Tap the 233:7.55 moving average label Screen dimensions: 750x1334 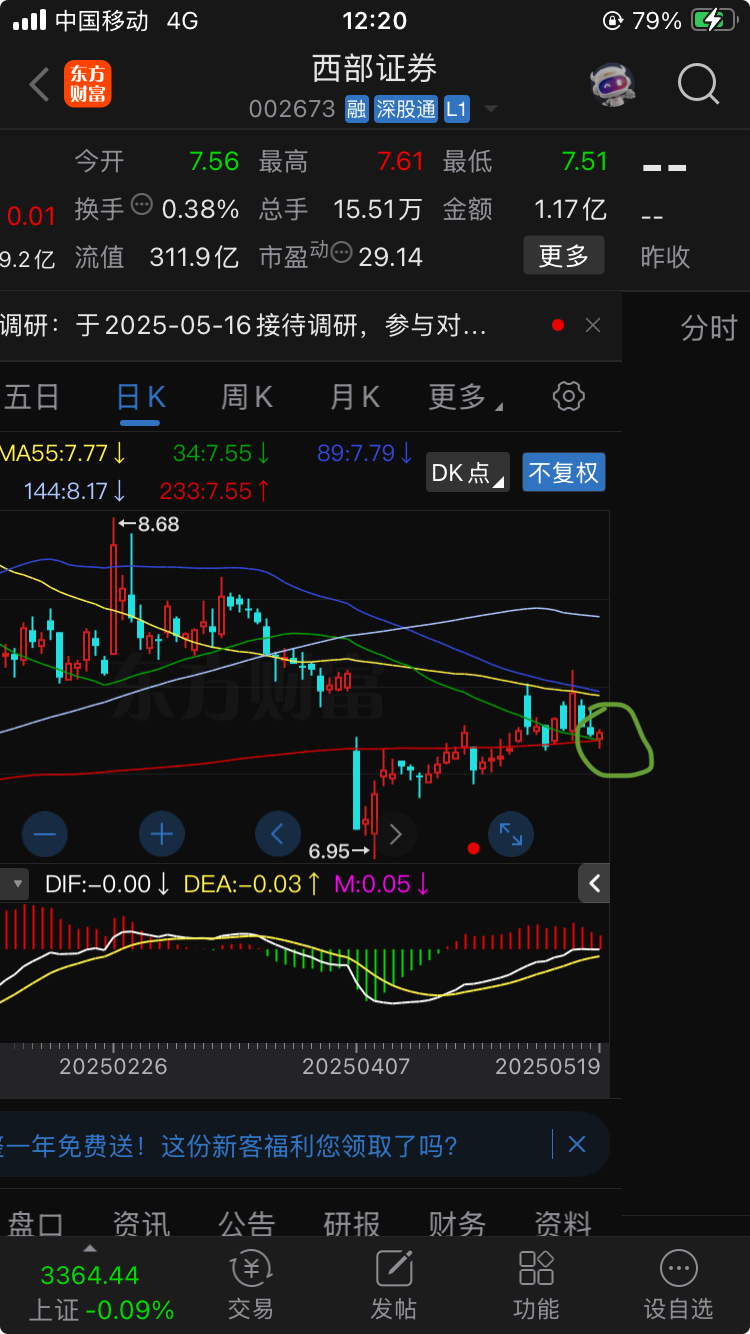215,491
